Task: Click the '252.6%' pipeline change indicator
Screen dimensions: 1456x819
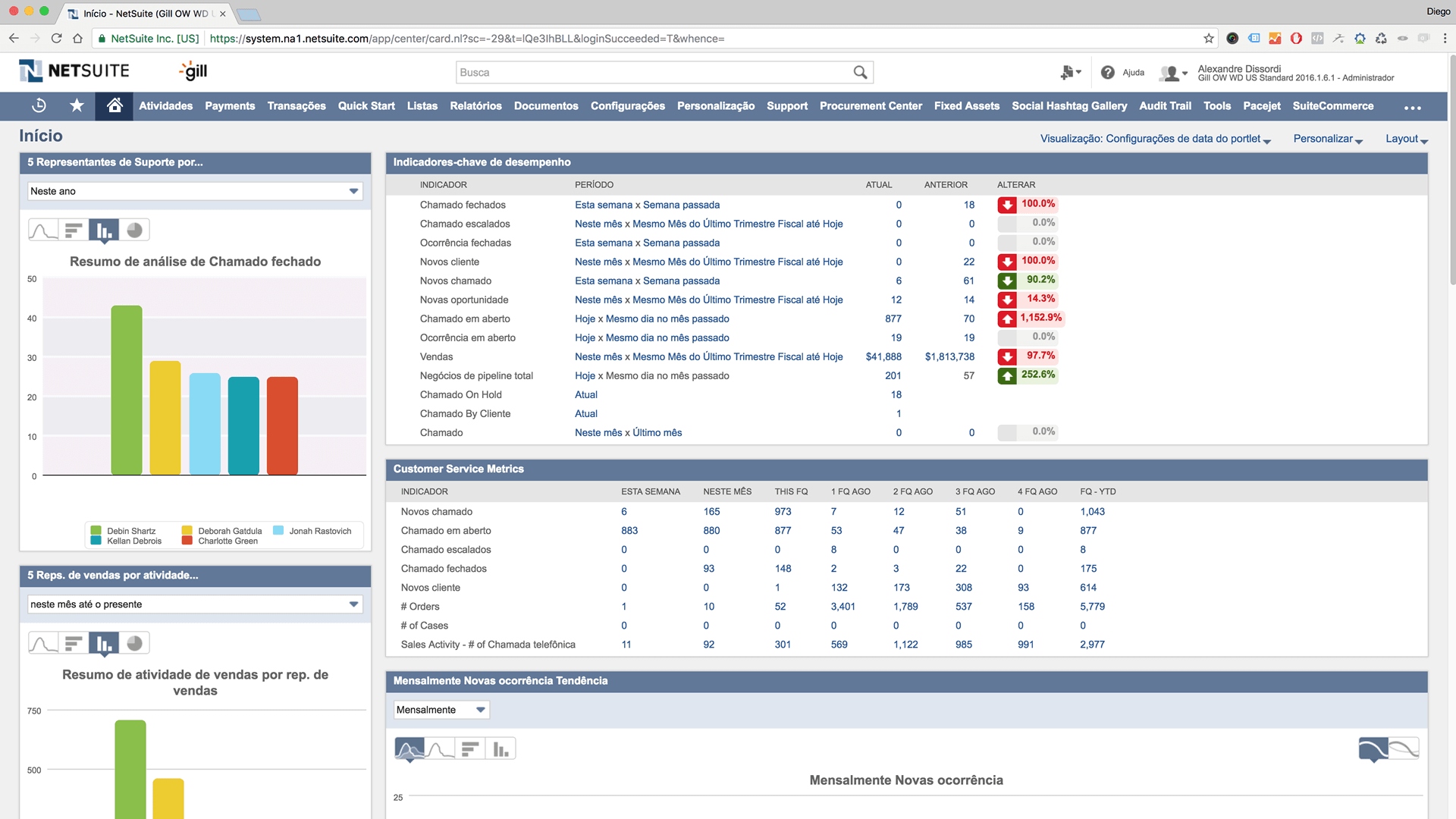Action: 1028,375
